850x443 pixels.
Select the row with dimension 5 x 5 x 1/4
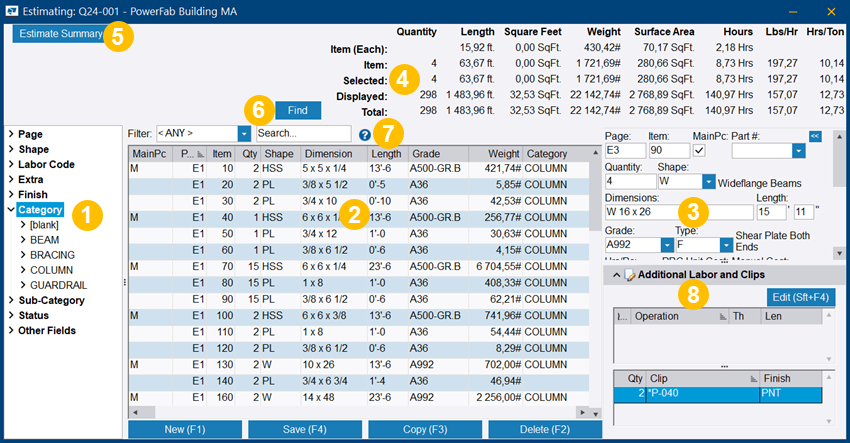[359, 169]
